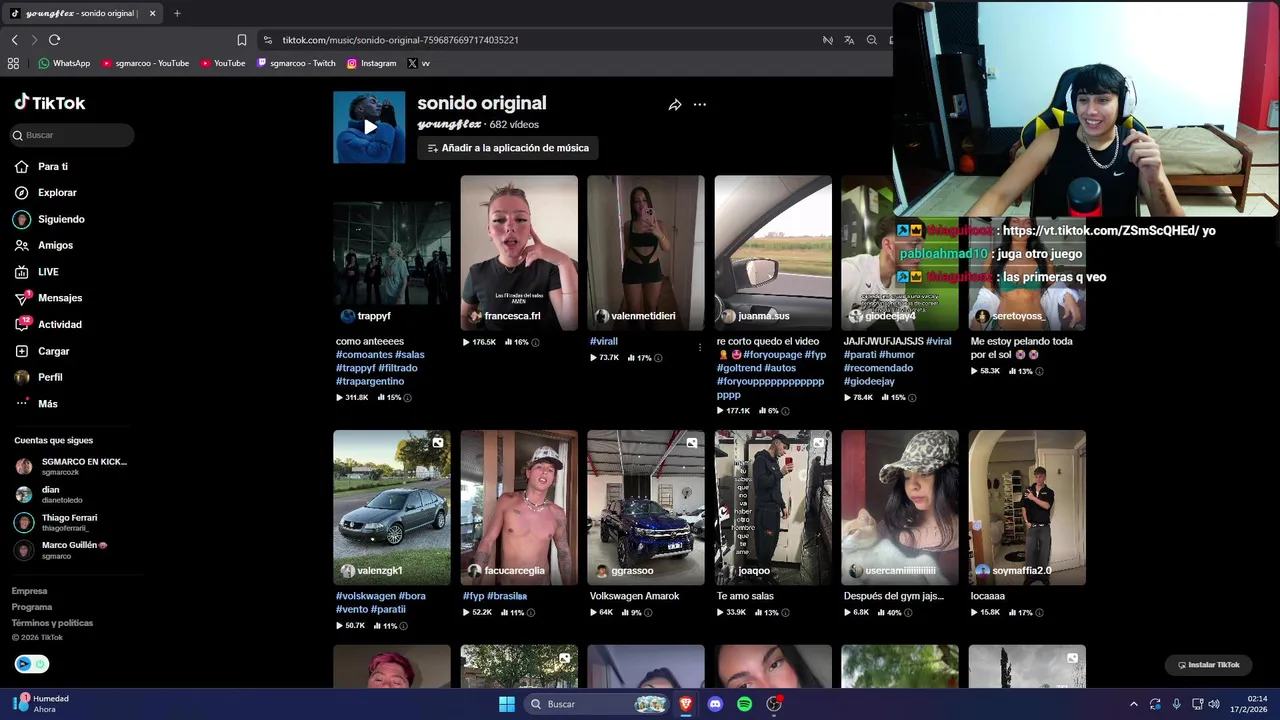Open the facucarceglia video thumbnail
The height and width of the screenshot is (720, 1280).
[x=519, y=507]
